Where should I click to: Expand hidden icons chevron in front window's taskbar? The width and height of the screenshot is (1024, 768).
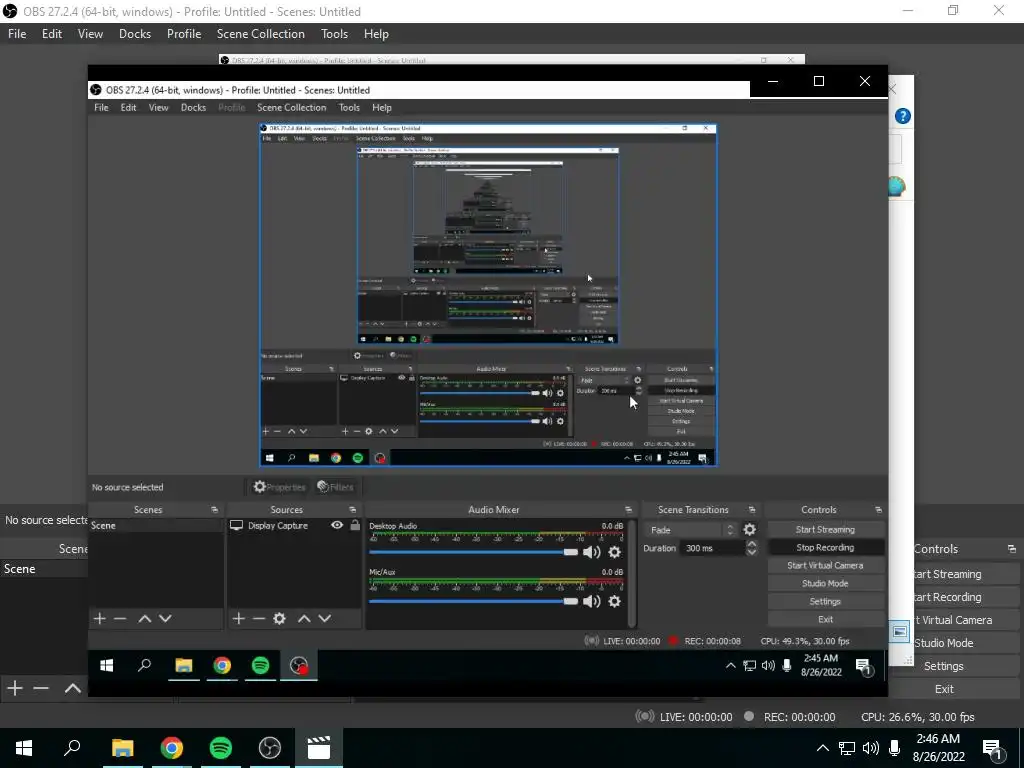(731, 665)
